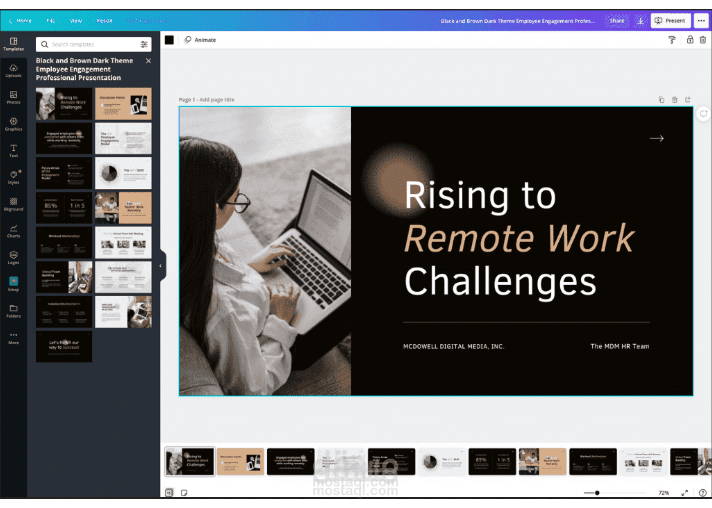Click the delete page icon above canvas
Screen dimensions: 712x508
point(674,99)
